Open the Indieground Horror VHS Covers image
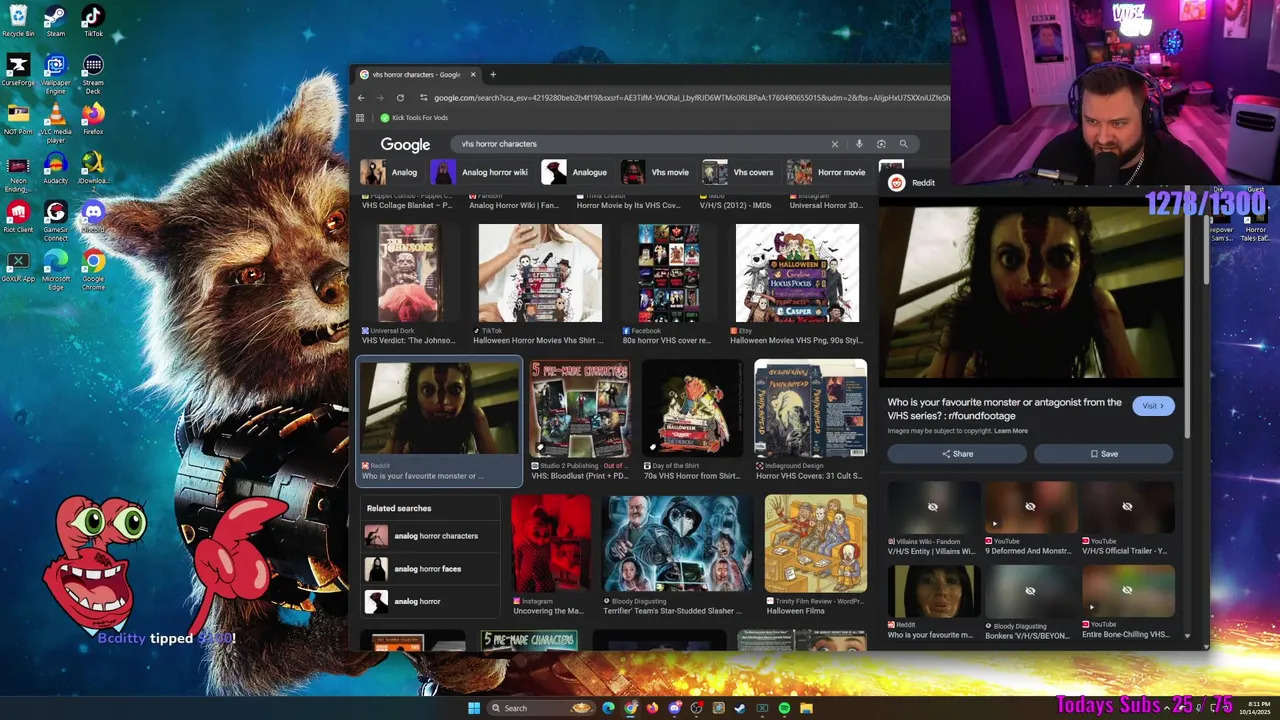The image size is (1280, 720). pos(811,409)
